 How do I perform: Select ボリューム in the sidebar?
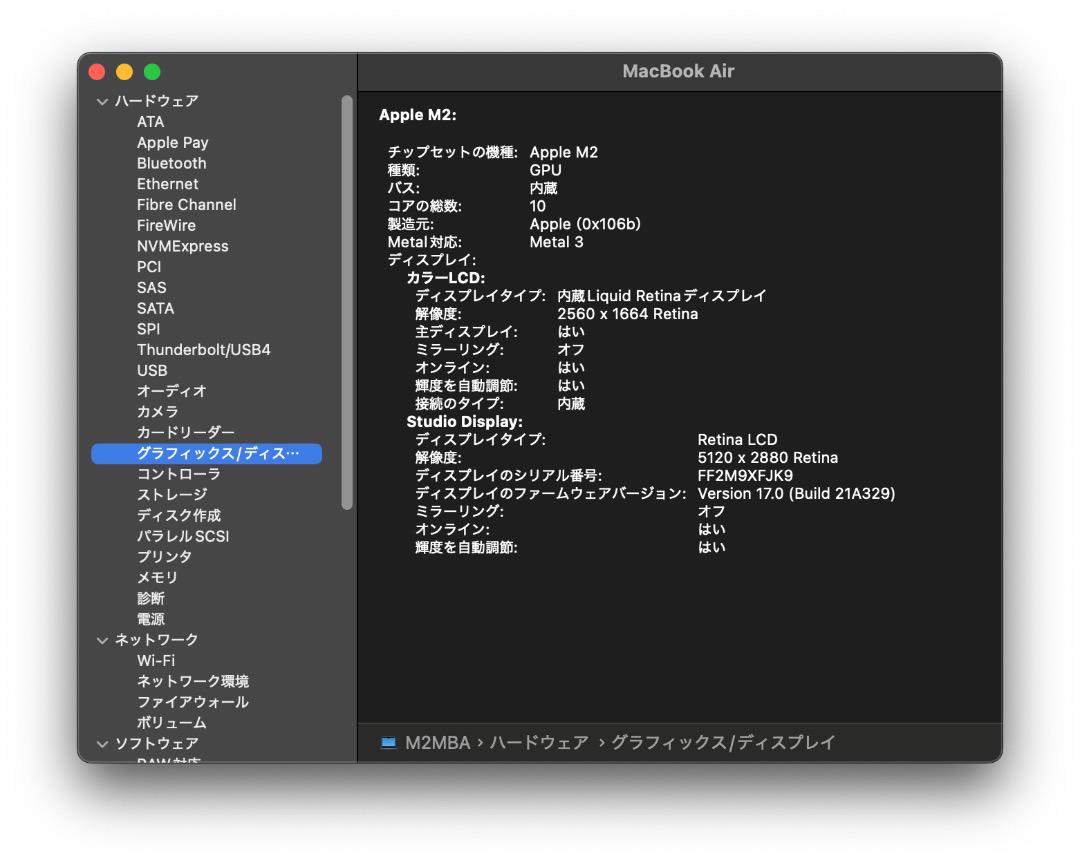[x=172, y=722]
